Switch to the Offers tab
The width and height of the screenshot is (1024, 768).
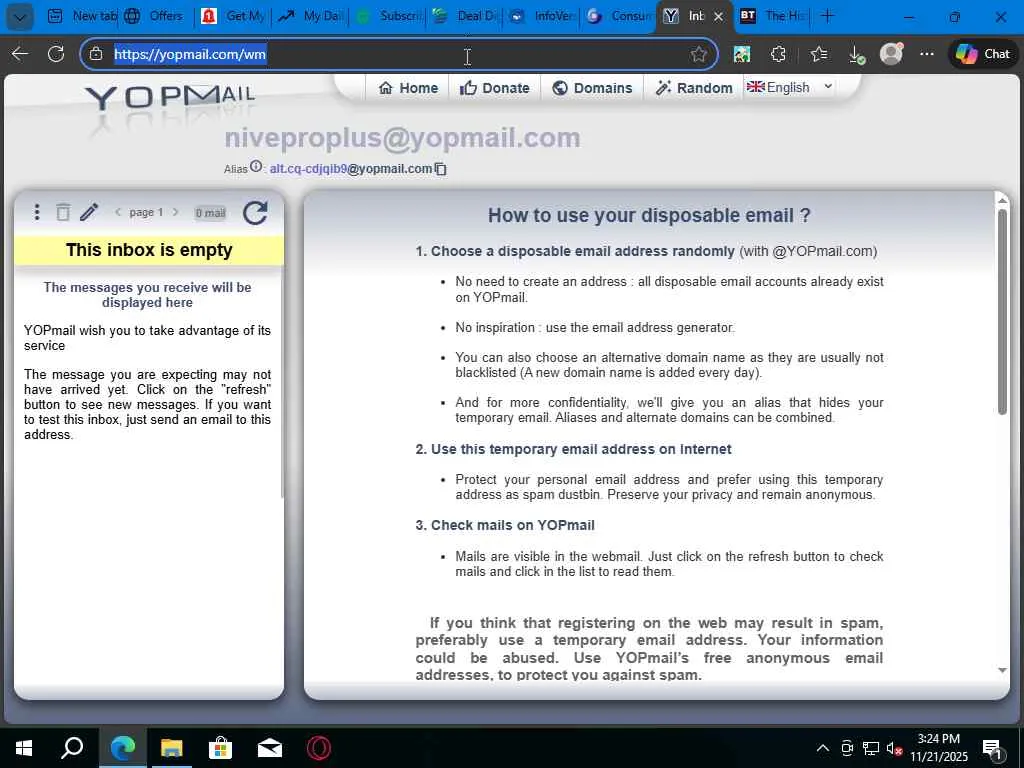tap(157, 16)
